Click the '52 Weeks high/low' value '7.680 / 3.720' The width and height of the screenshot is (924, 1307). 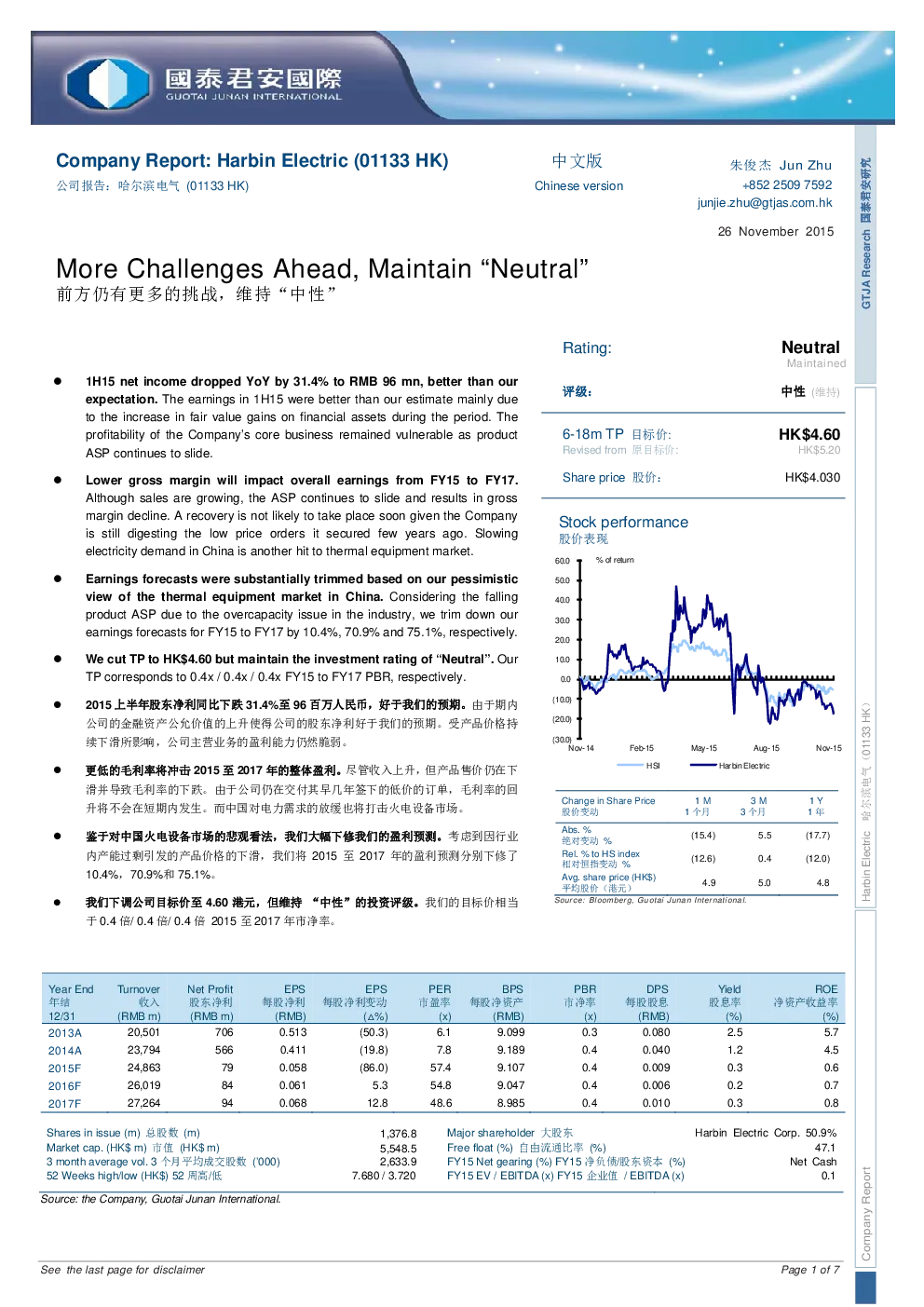tap(384, 1176)
